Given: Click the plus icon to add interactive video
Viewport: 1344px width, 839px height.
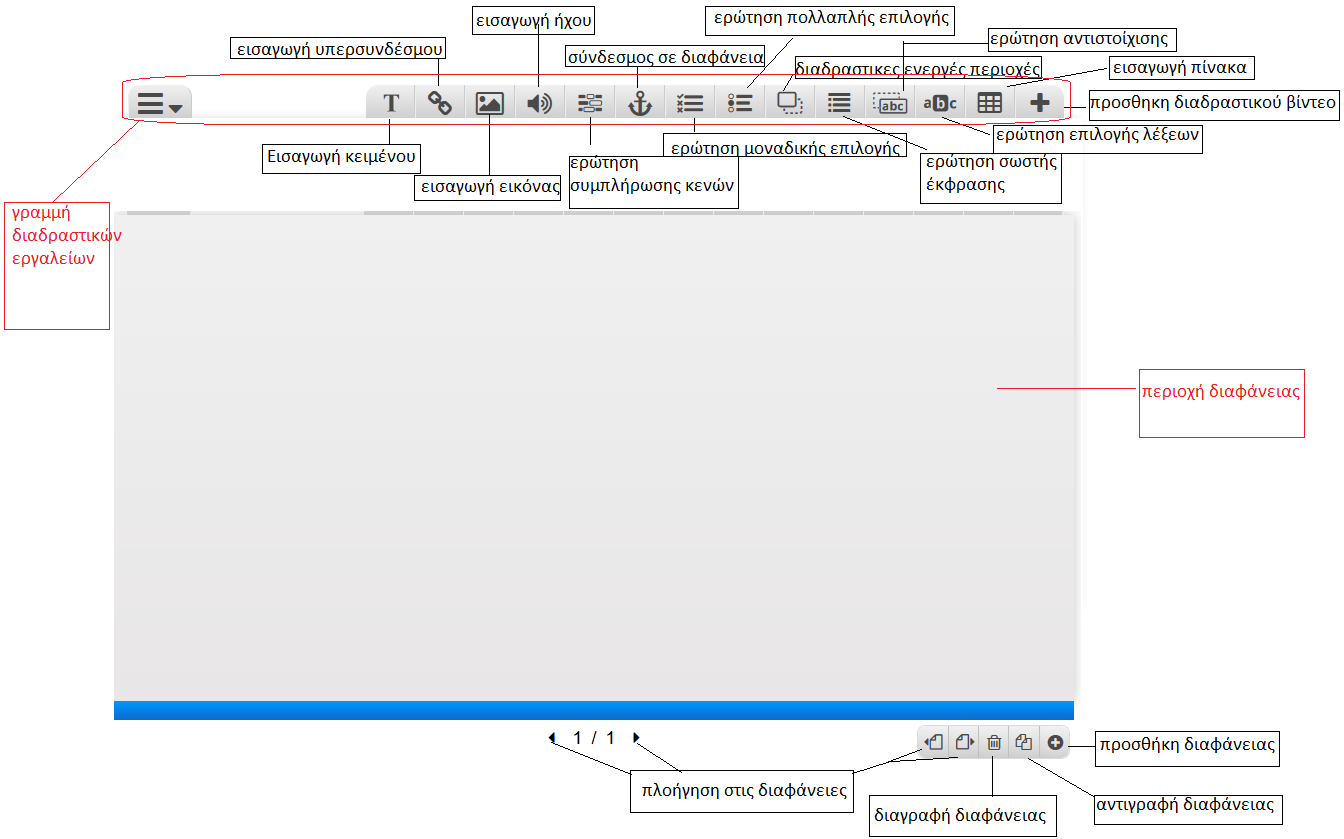Looking at the screenshot, I should pos(1040,103).
